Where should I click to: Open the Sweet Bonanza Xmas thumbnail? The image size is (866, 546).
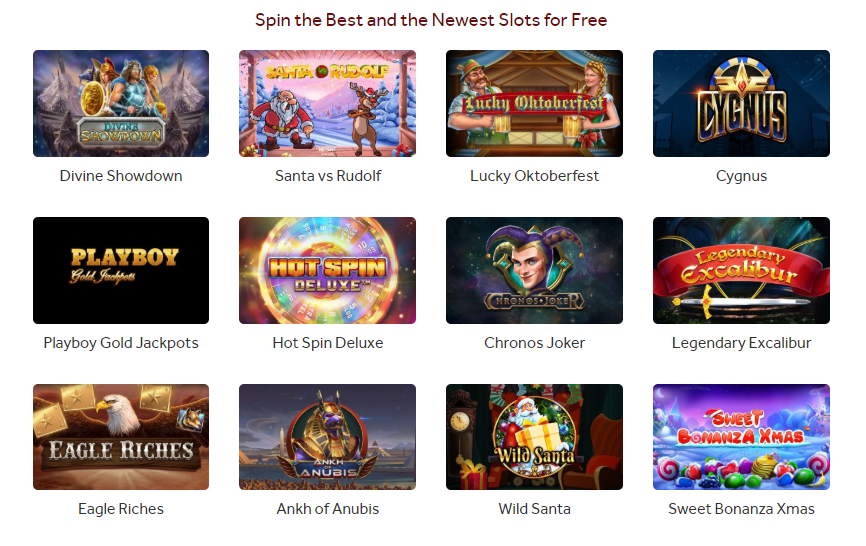741,437
